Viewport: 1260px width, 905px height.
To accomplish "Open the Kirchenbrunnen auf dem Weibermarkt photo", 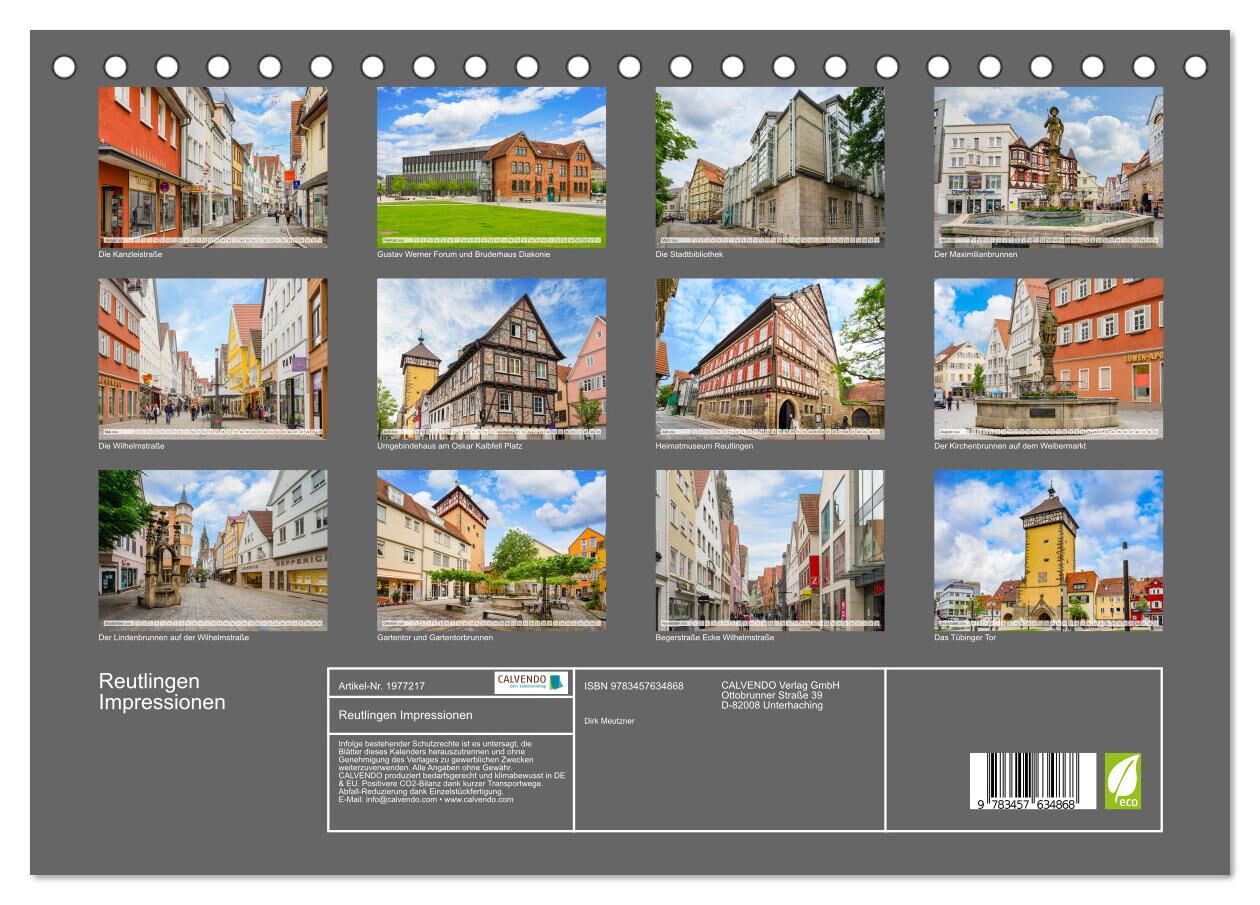I will click(x=1048, y=358).
